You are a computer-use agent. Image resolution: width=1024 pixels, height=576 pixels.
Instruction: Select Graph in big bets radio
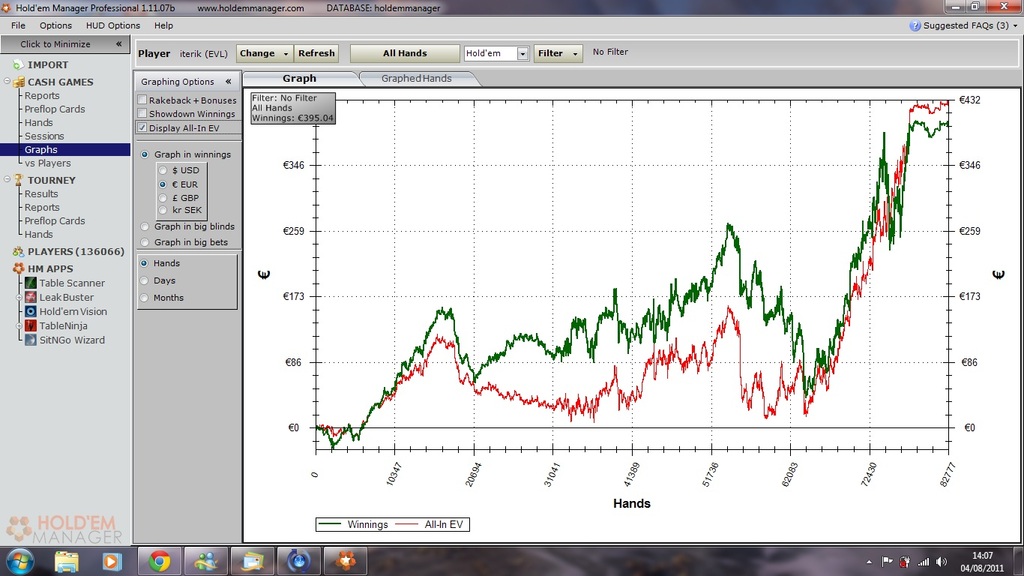145,242
